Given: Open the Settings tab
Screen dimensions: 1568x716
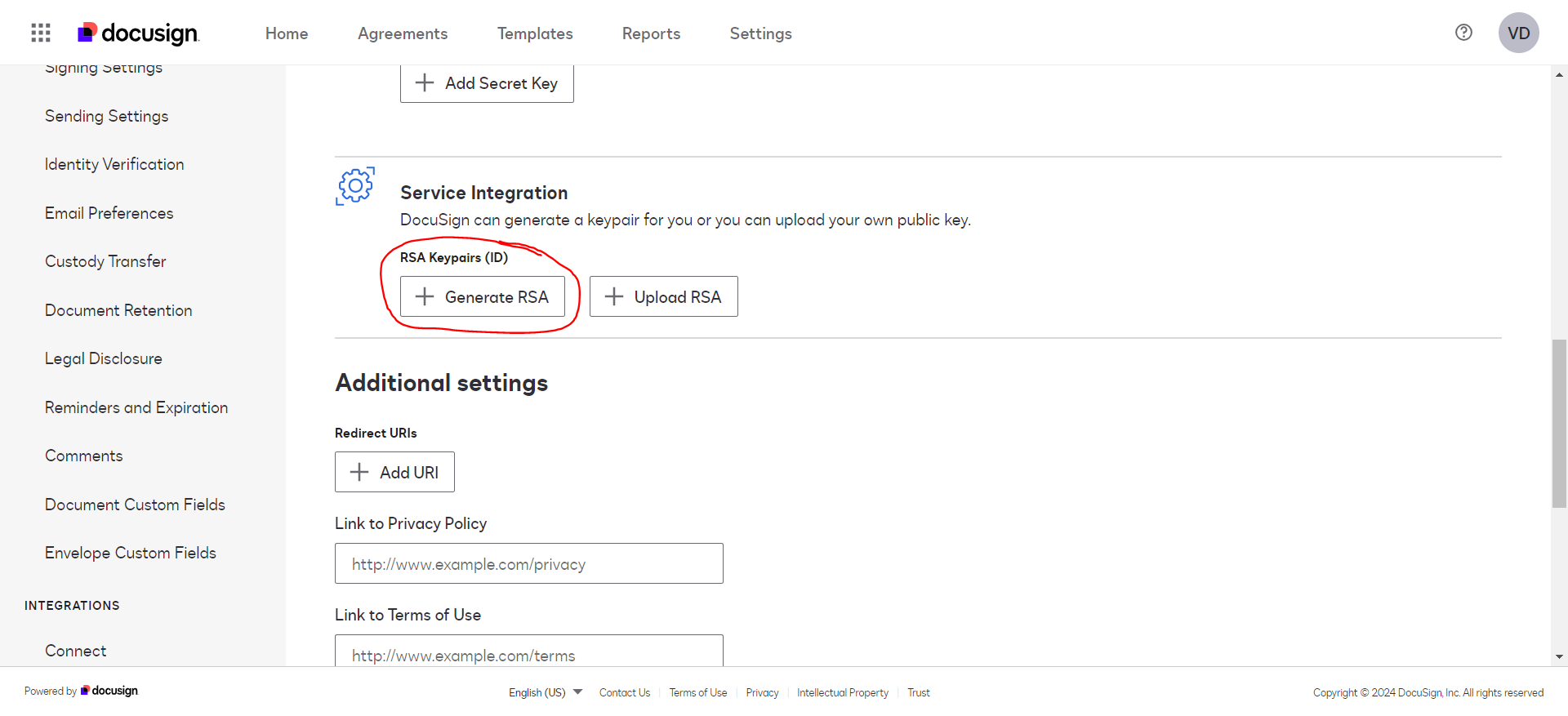Looking at the screenshot, I should coord(760,33).
